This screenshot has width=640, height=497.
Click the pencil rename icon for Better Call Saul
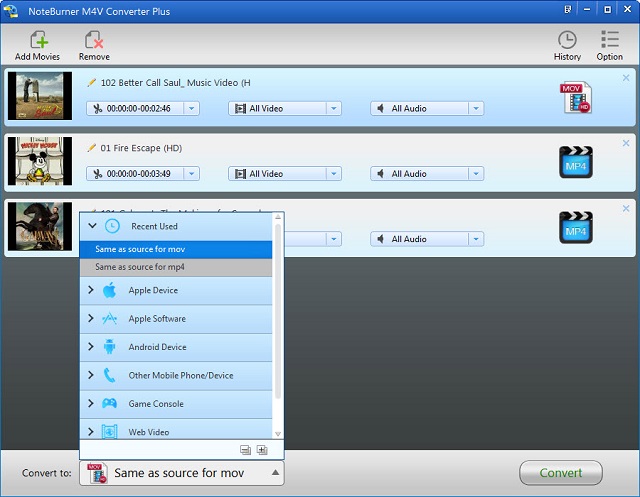point(91,83)
